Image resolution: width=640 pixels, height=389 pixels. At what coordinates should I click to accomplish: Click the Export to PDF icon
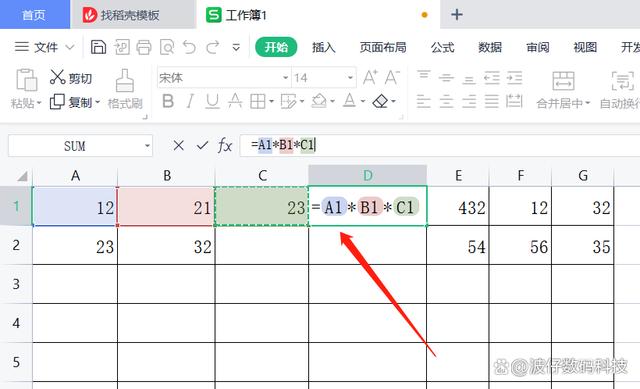(x=122, y=47)
